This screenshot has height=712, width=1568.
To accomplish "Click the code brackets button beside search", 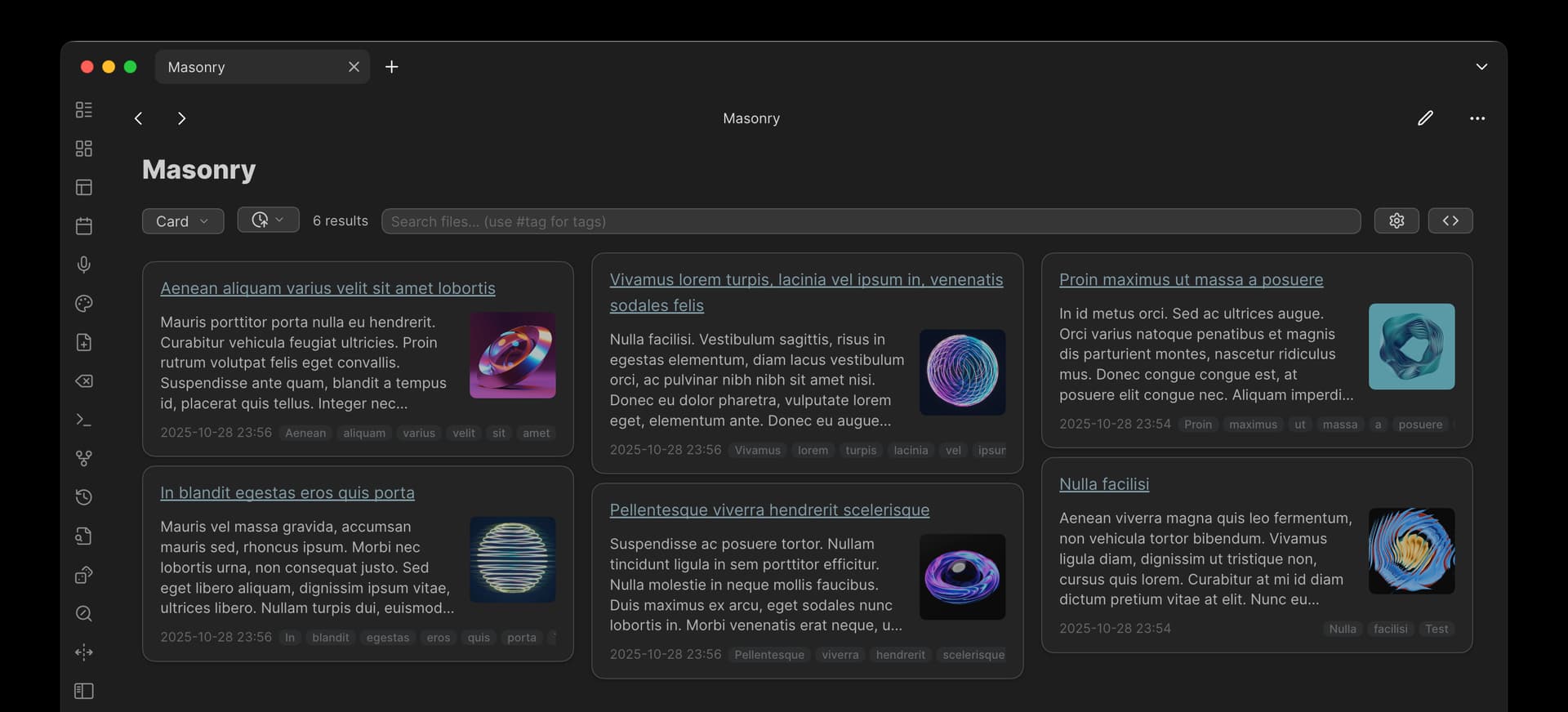I will click(1450, 220).
